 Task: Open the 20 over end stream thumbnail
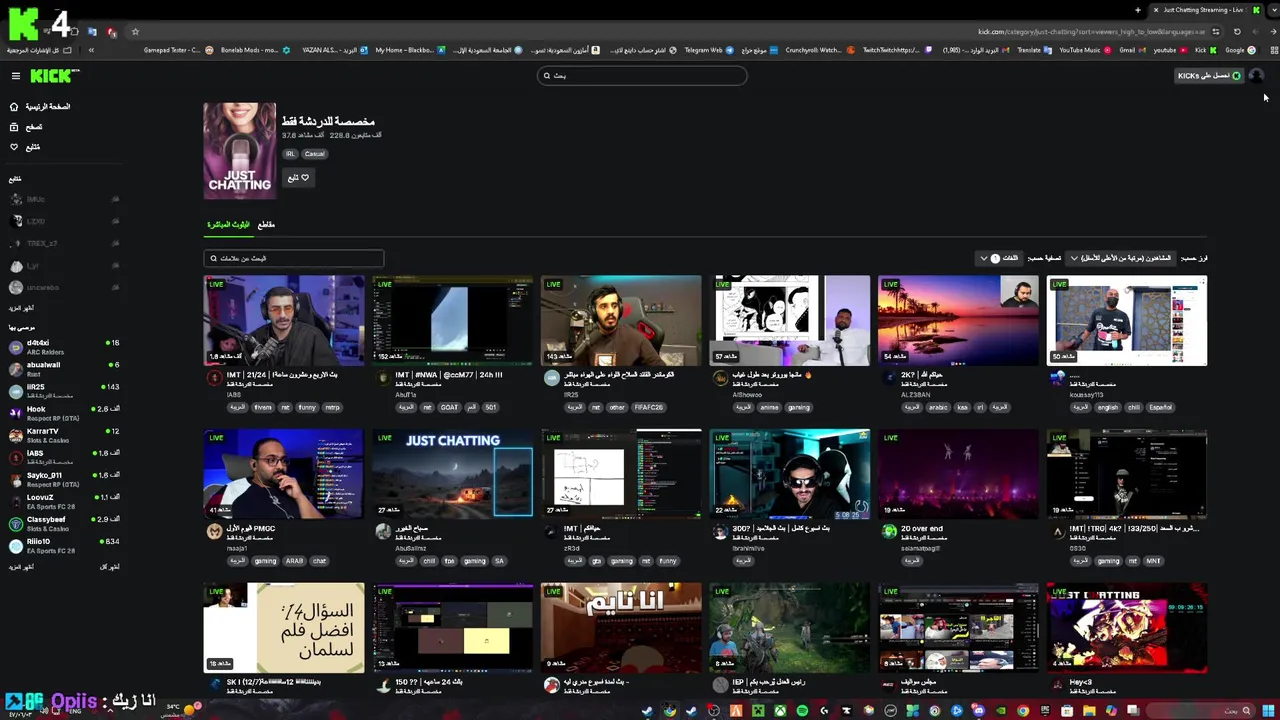coord(958,474)
